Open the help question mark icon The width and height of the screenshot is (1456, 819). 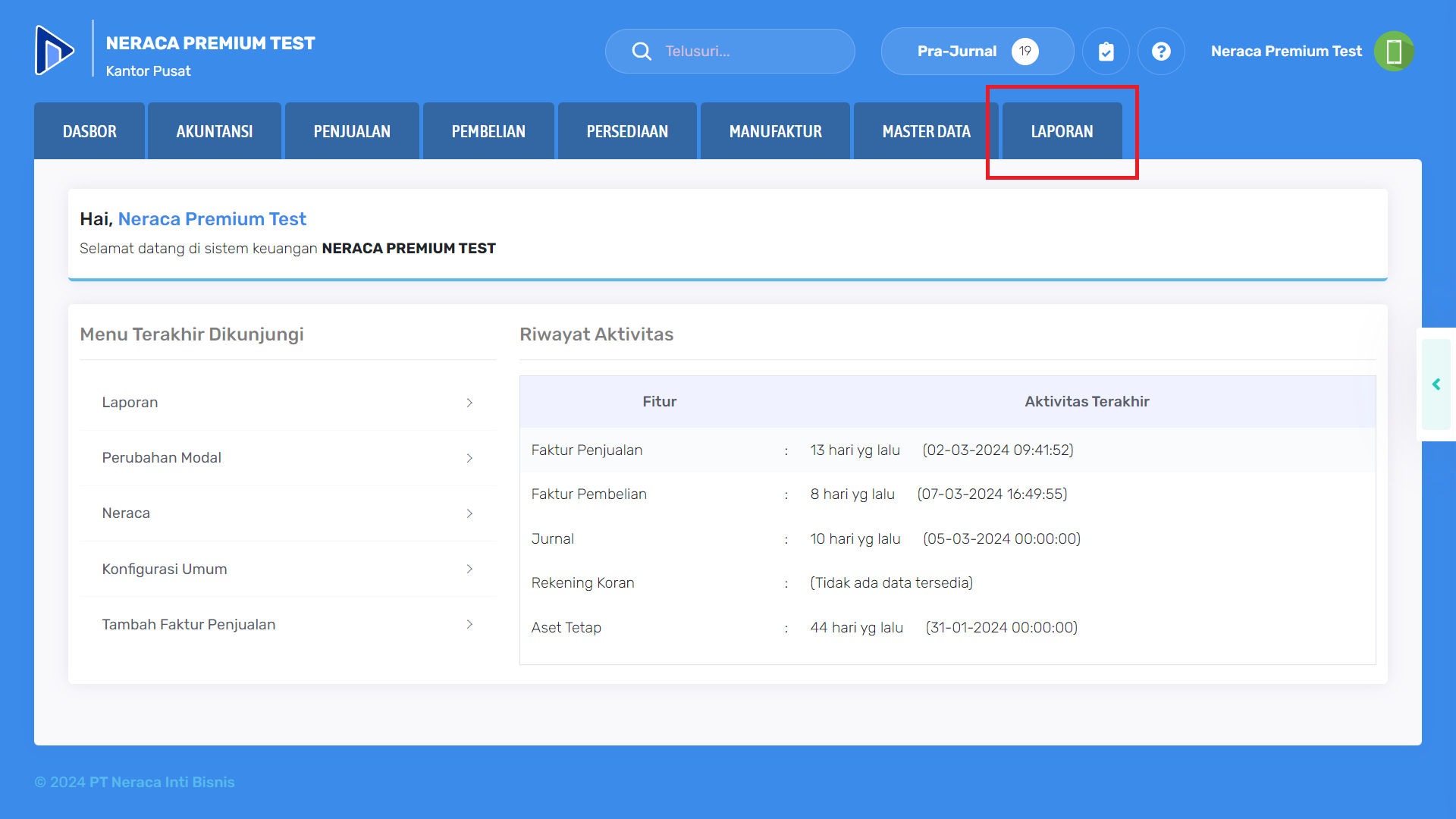(1161, 51)
